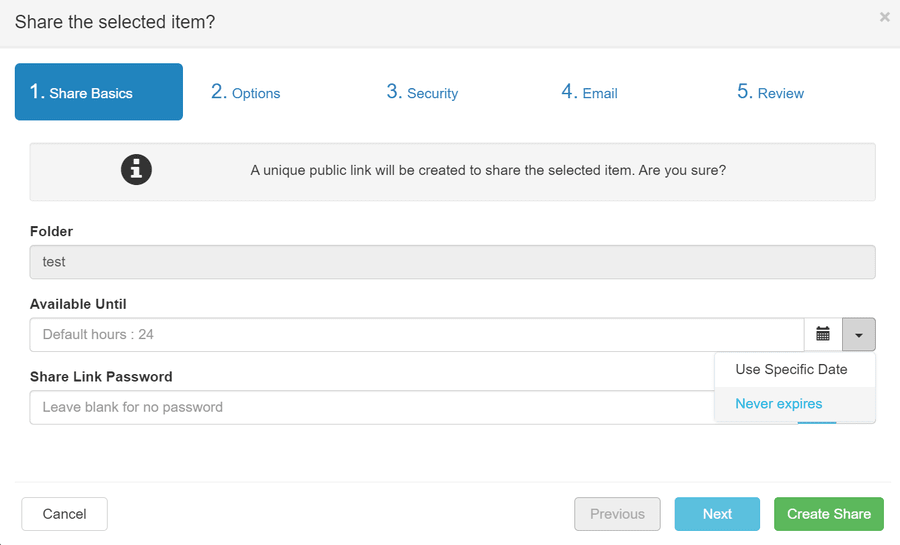Jump to the Email step
This screenshot has width=900, height=545.
tap(589, 92)
